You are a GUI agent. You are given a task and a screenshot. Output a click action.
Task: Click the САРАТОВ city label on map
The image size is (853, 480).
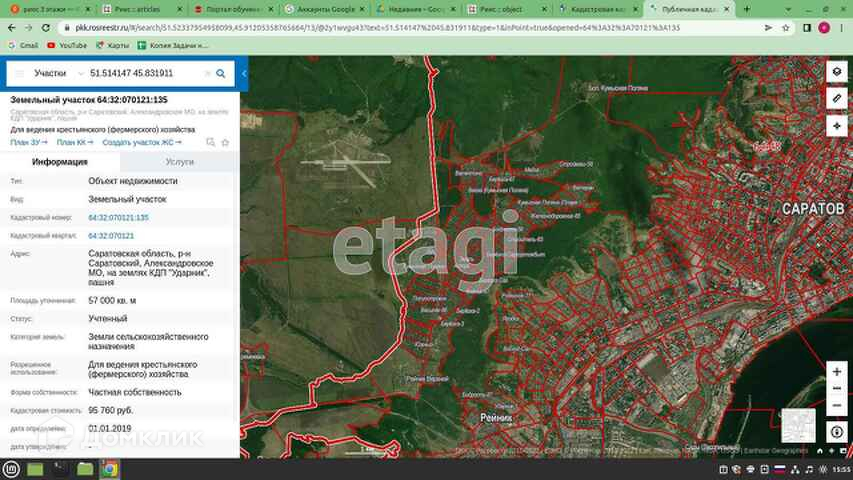point(813,208)
